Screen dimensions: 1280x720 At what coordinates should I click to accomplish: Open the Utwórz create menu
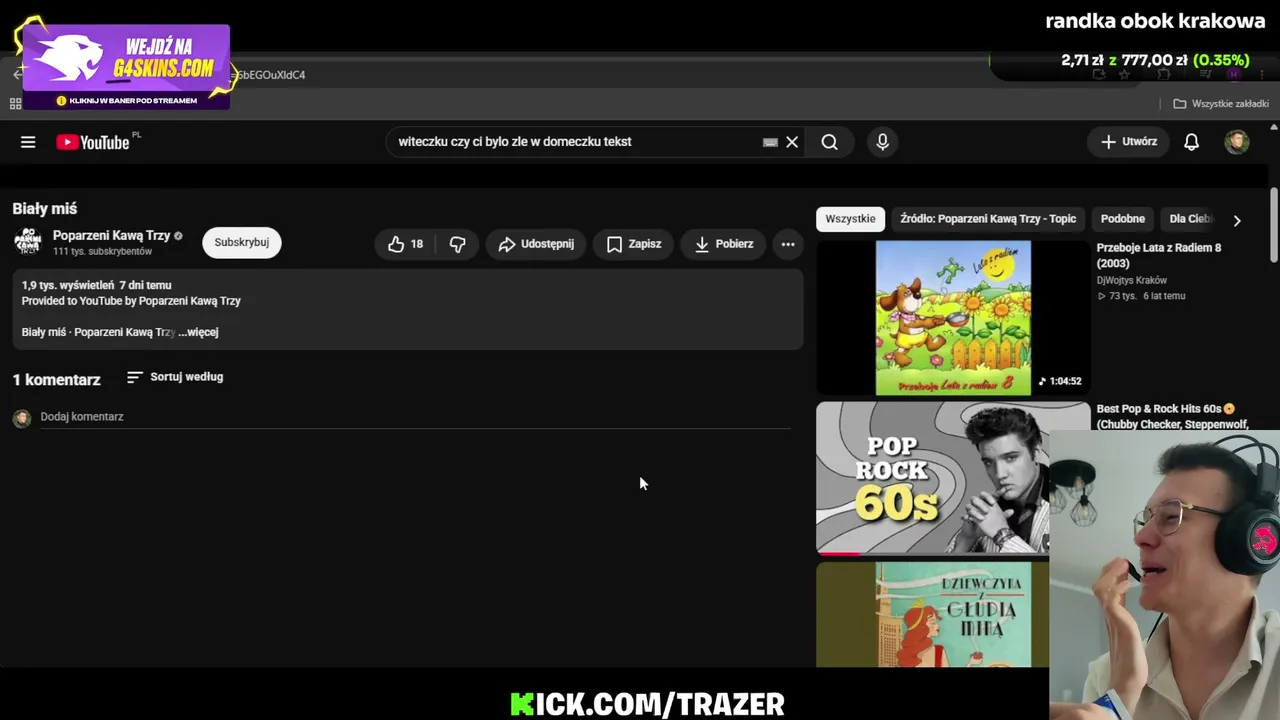click(x=1129, y=142)
